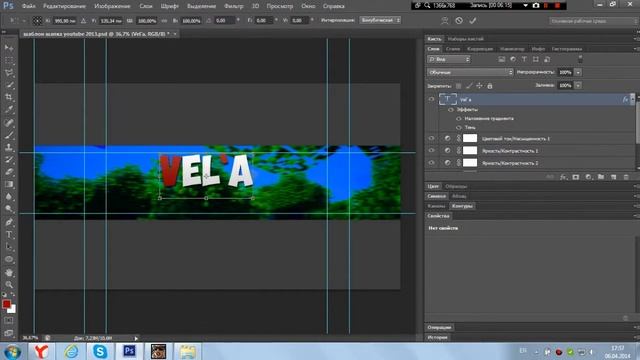Viewport: 640px width, 360px height.
Task: Delete layer with trash icon
Action: coord(626,177)
